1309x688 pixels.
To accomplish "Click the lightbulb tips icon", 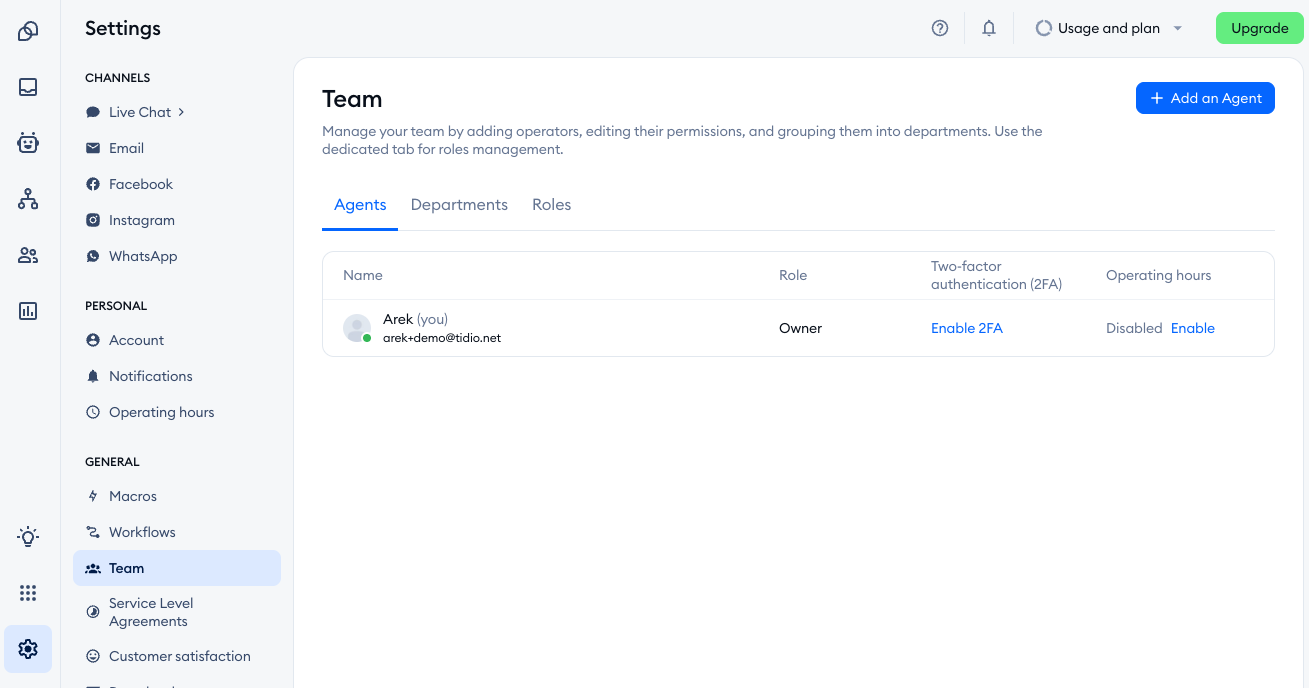I will tap(28, 537).
